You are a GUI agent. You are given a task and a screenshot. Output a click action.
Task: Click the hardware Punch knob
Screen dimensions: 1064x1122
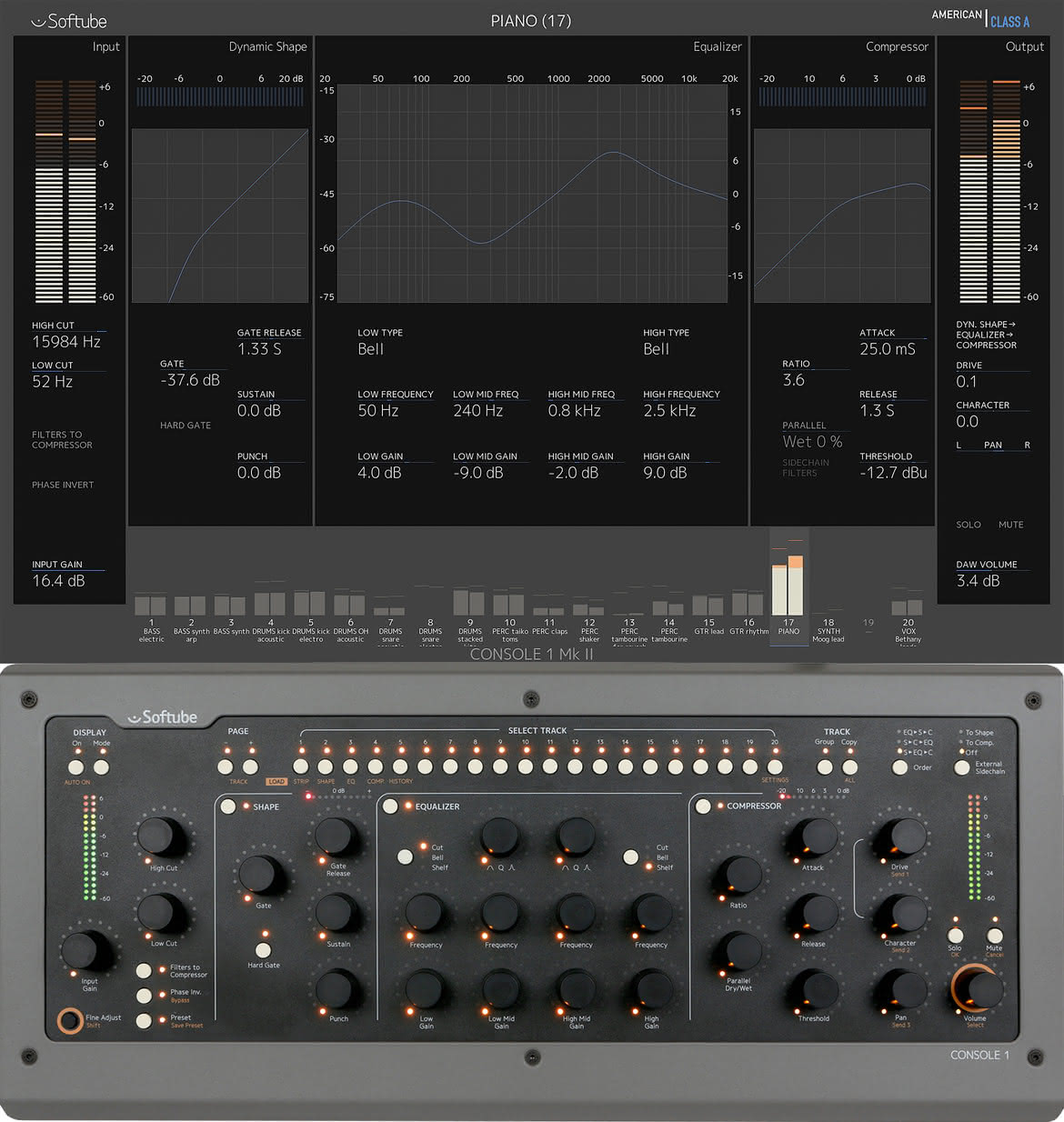337,989
